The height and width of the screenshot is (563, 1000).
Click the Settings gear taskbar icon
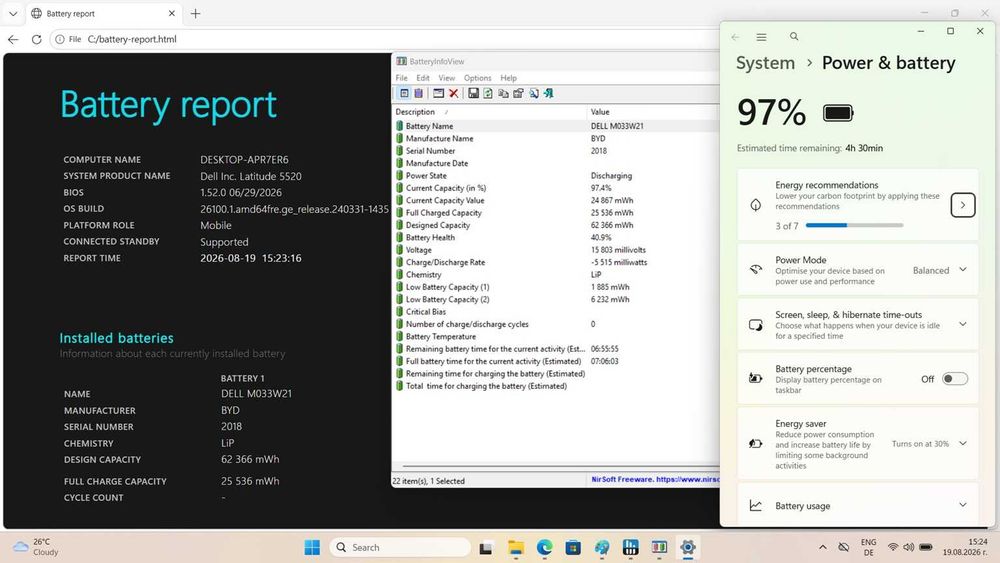click(x=688, y=547)
